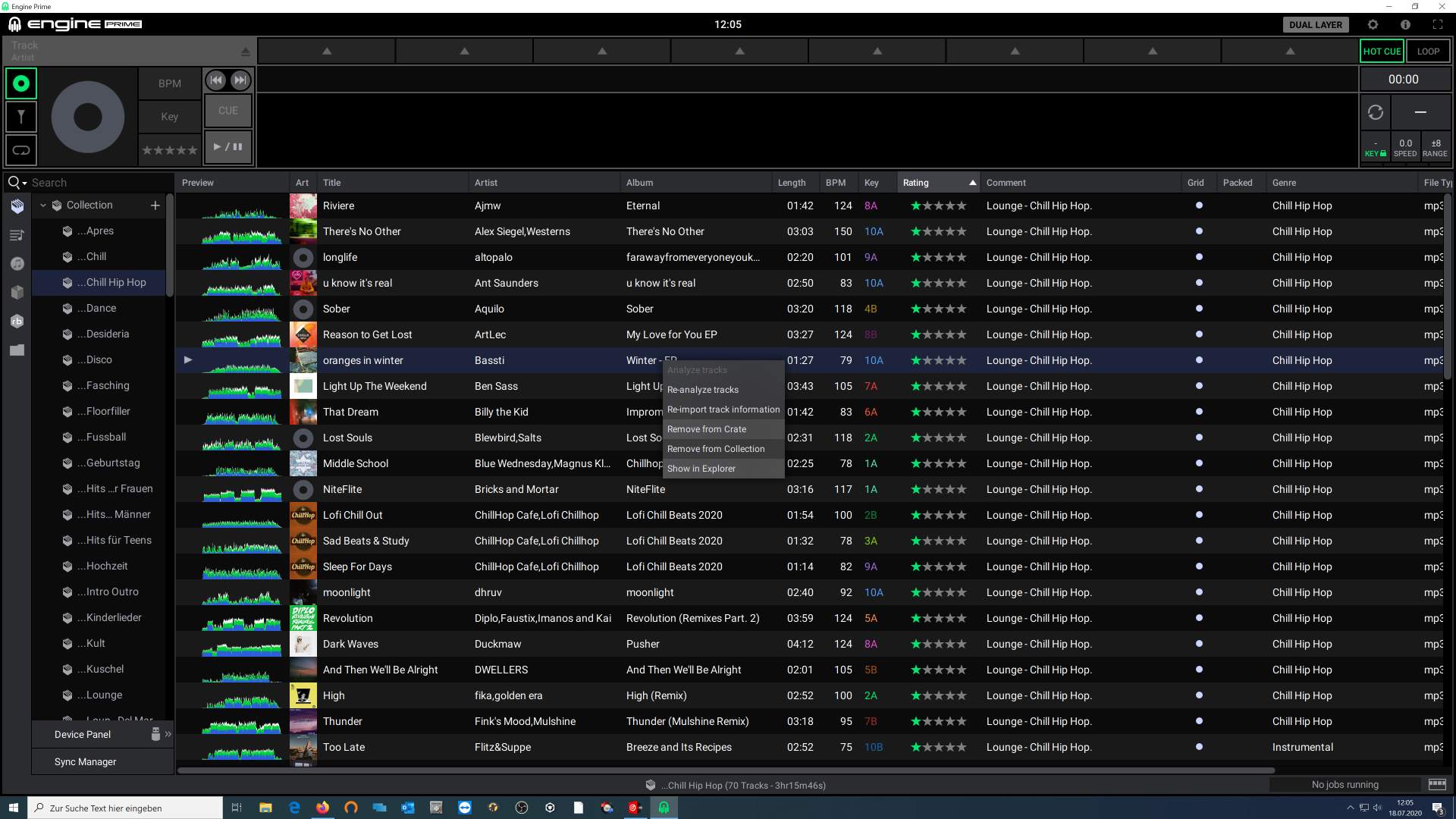Open the settings gear
Screen dimensions: 1456x819
point(1373,24)
